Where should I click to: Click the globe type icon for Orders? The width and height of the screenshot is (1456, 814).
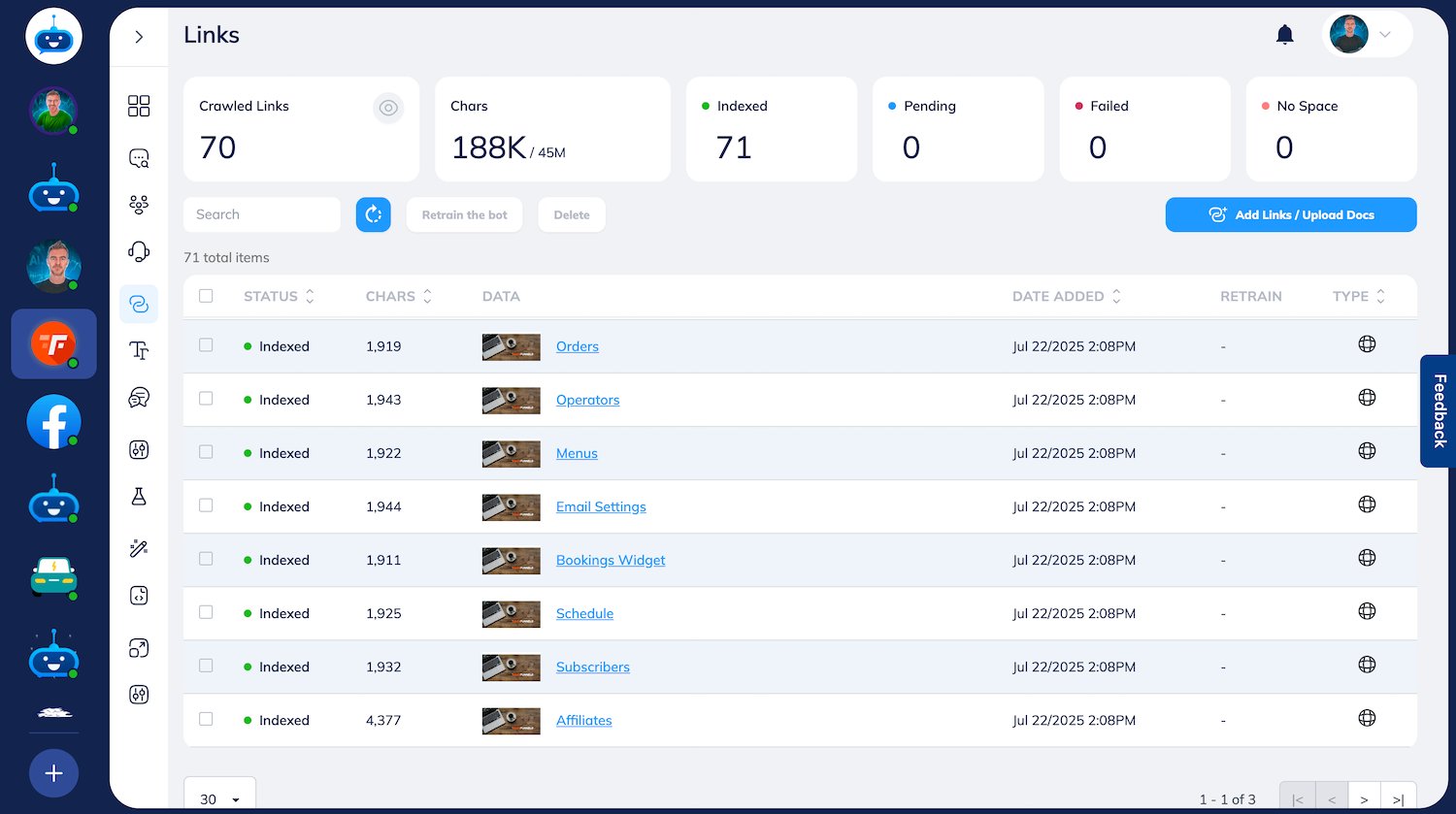click(1367, 344)
